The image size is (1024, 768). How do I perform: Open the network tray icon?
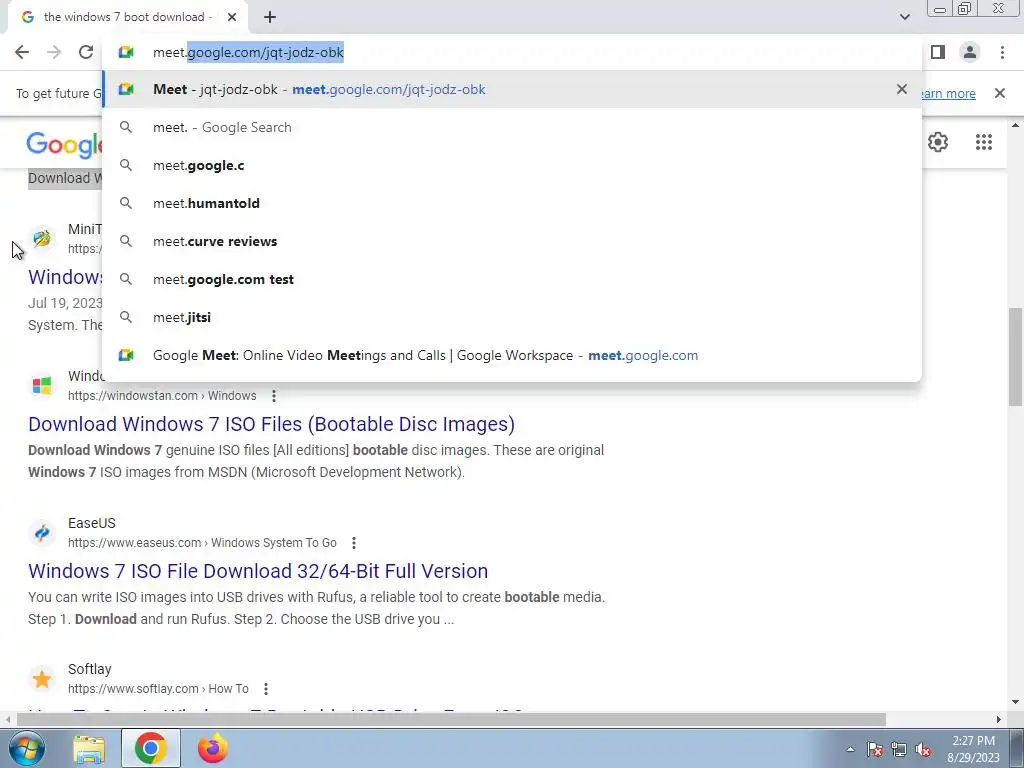[899, 749]
